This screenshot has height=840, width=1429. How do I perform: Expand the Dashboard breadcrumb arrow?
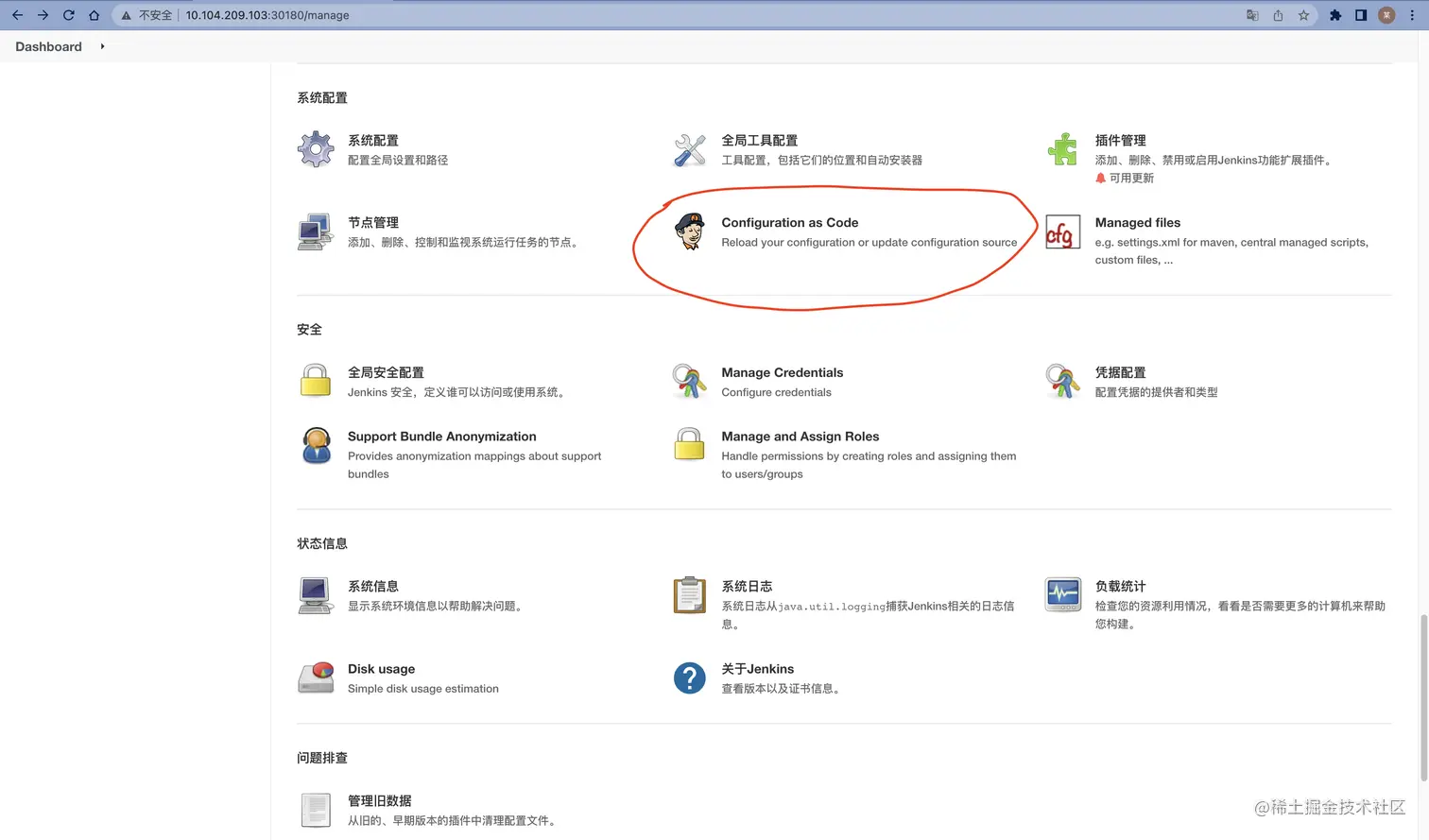tap(102, 46)
